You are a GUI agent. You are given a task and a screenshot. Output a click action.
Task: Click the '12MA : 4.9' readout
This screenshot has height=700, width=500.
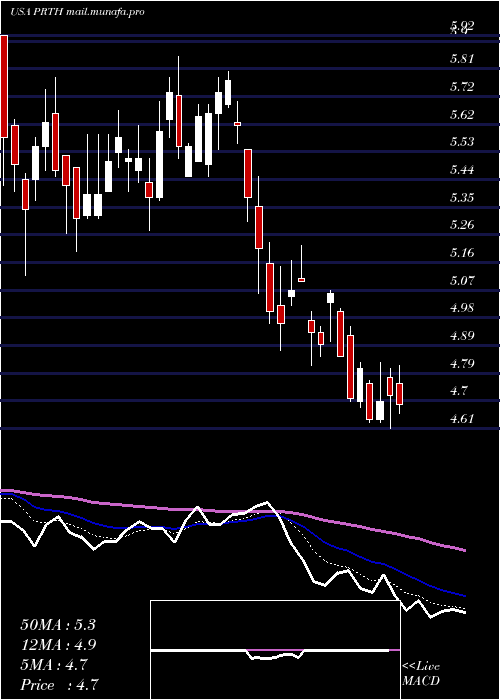click(58, 645)
